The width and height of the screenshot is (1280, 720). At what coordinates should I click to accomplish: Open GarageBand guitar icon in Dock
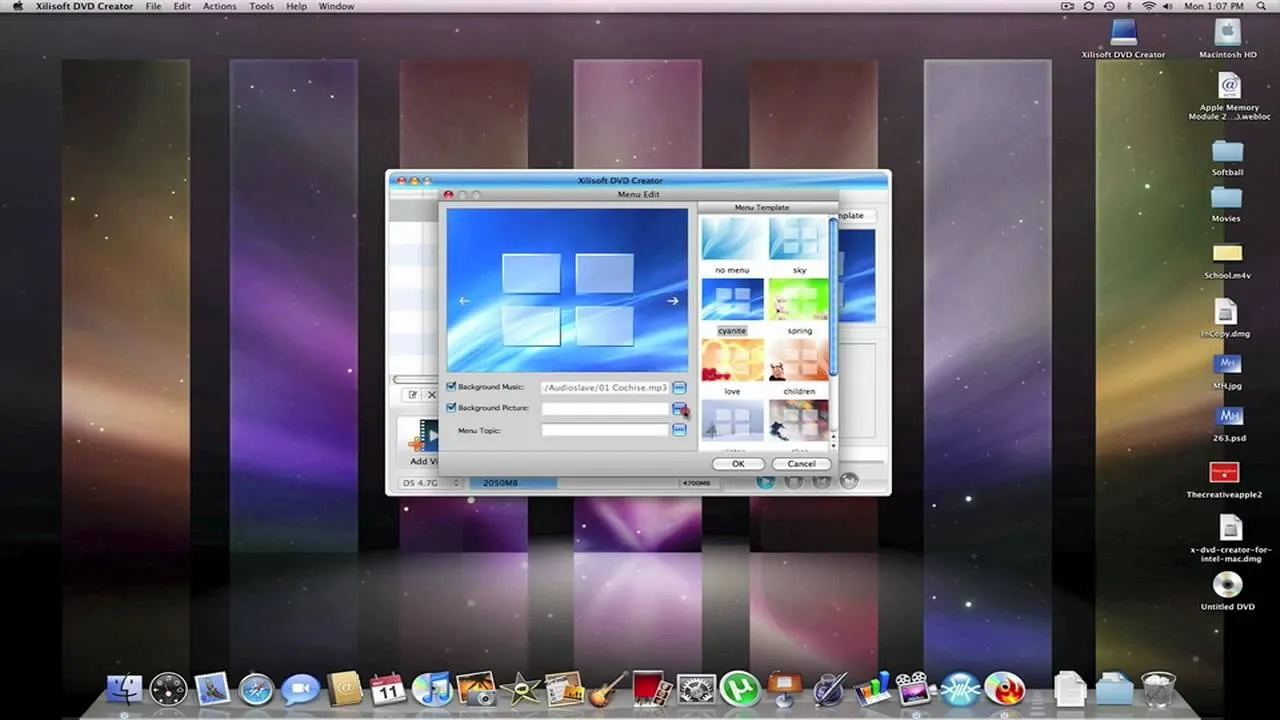pos(607,688)
